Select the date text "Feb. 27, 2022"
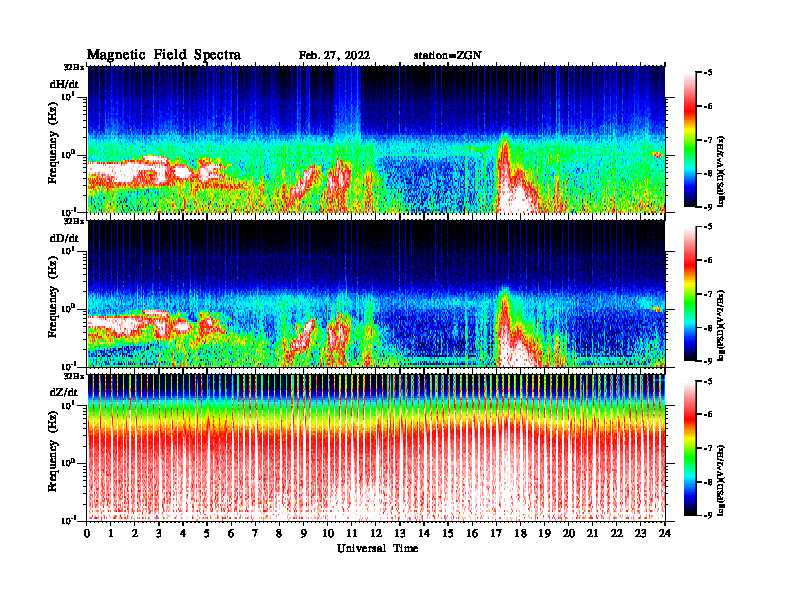This screenshot has height=612, width=792. coord(334,56)
